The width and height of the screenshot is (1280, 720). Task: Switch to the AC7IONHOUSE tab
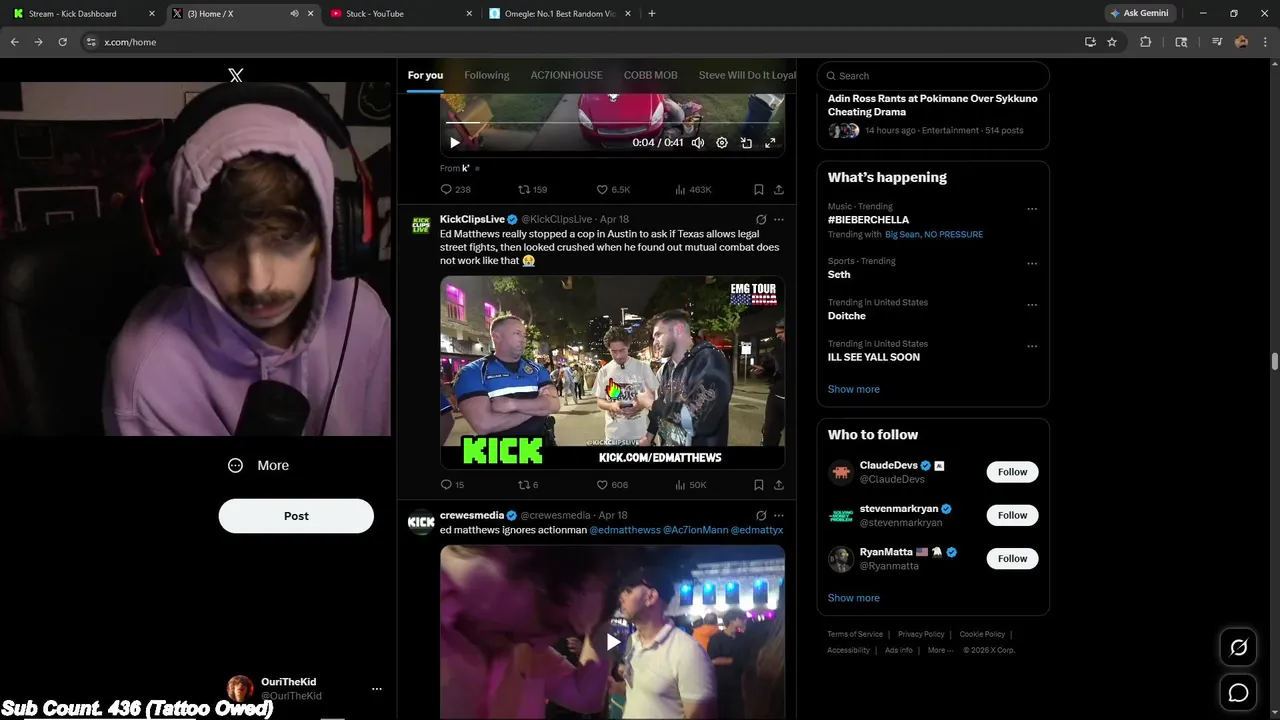tap(566, 75)
